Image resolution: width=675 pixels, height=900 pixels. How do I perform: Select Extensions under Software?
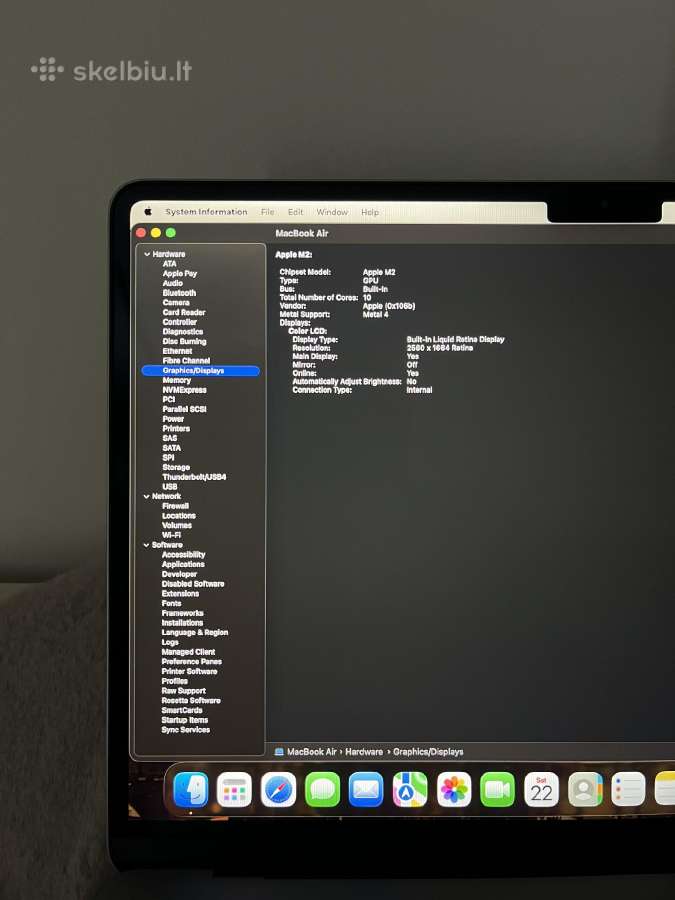(180, 593)
